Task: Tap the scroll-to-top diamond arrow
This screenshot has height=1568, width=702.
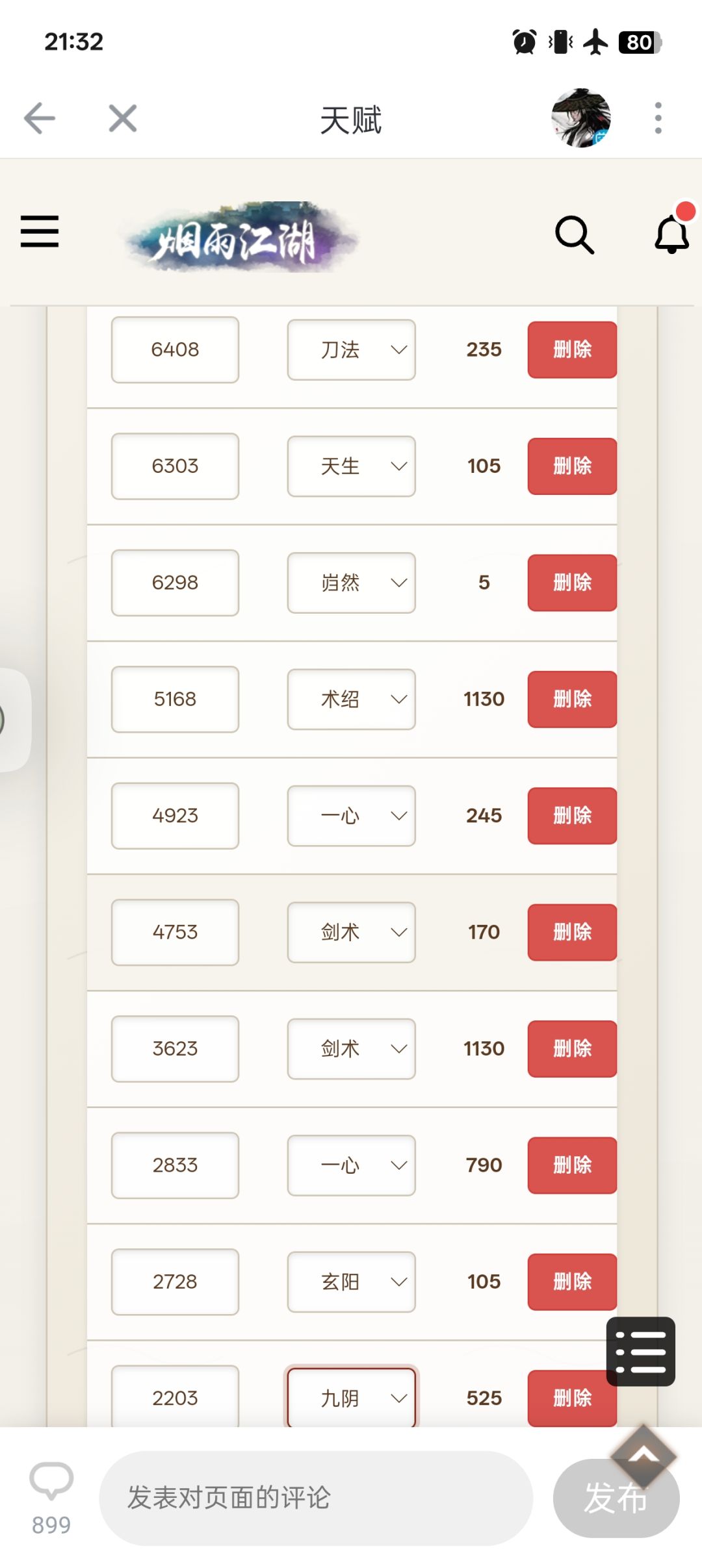Action: pos(643,1456)
